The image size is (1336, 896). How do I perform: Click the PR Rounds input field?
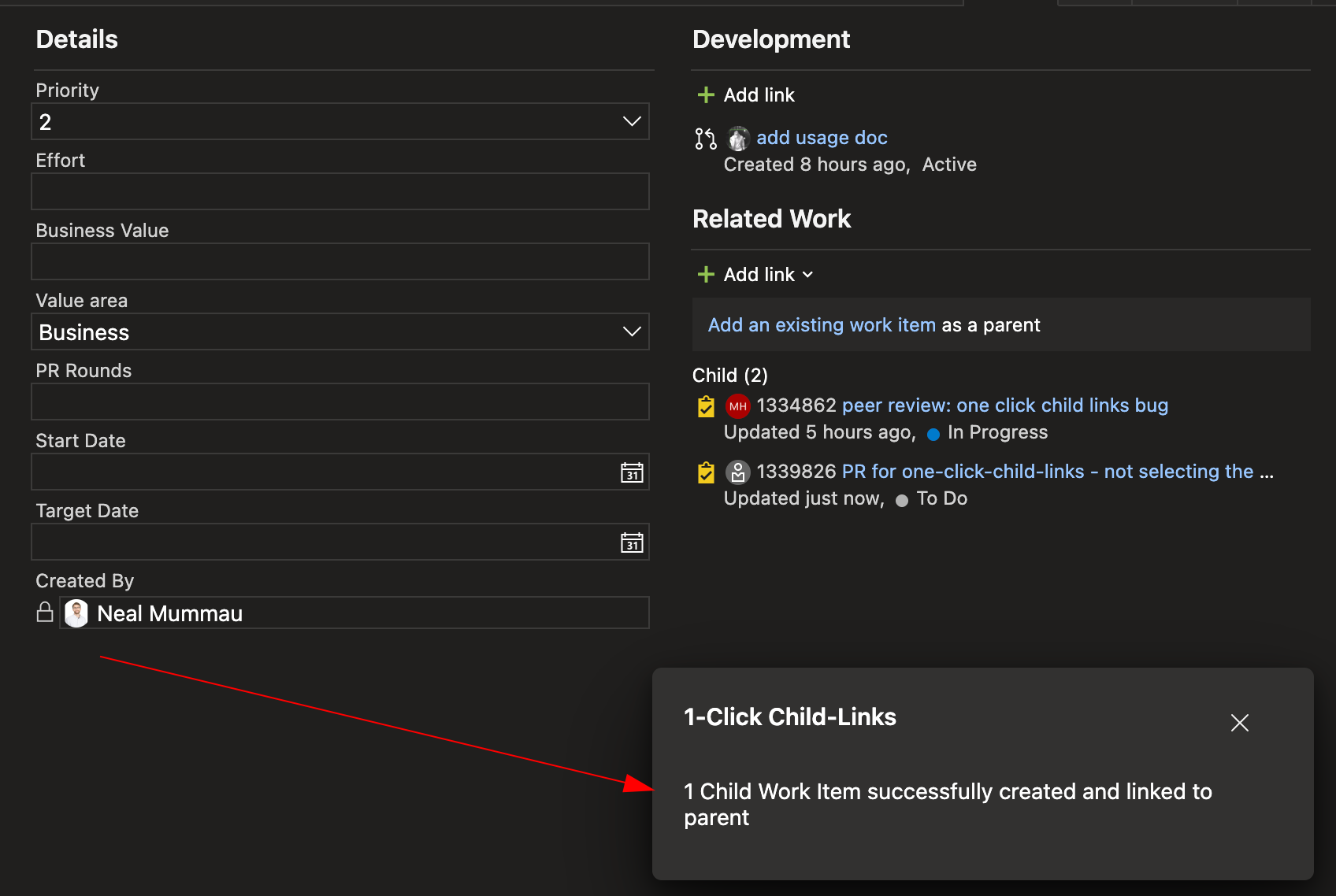[340, 402]
